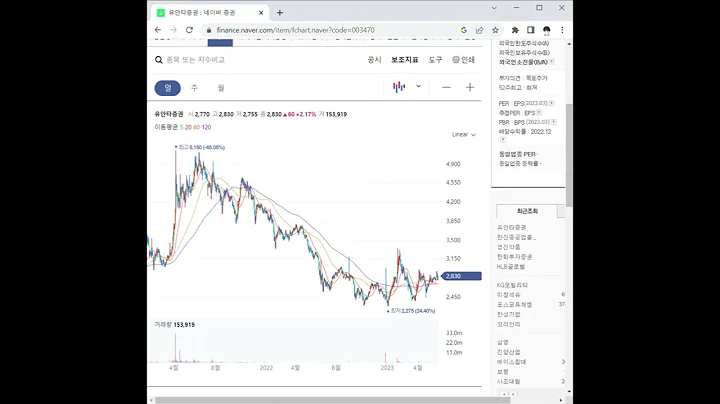720x404 pixels.
Task: Click the 동일업종 등락률 link
Action: click(x=519, y=163)
